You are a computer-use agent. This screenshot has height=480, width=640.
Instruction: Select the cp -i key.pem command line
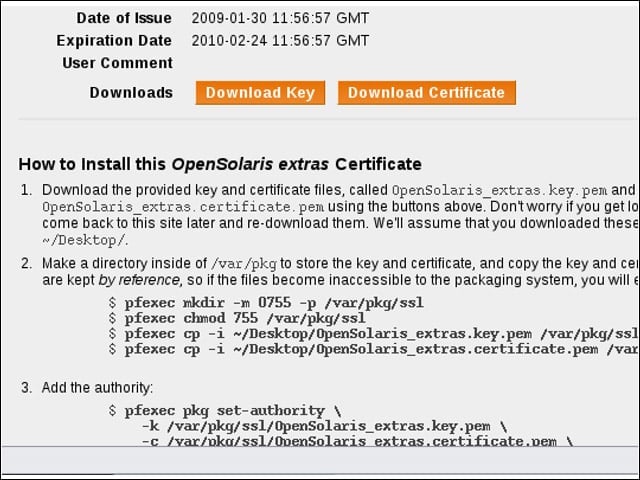(373, 334)
